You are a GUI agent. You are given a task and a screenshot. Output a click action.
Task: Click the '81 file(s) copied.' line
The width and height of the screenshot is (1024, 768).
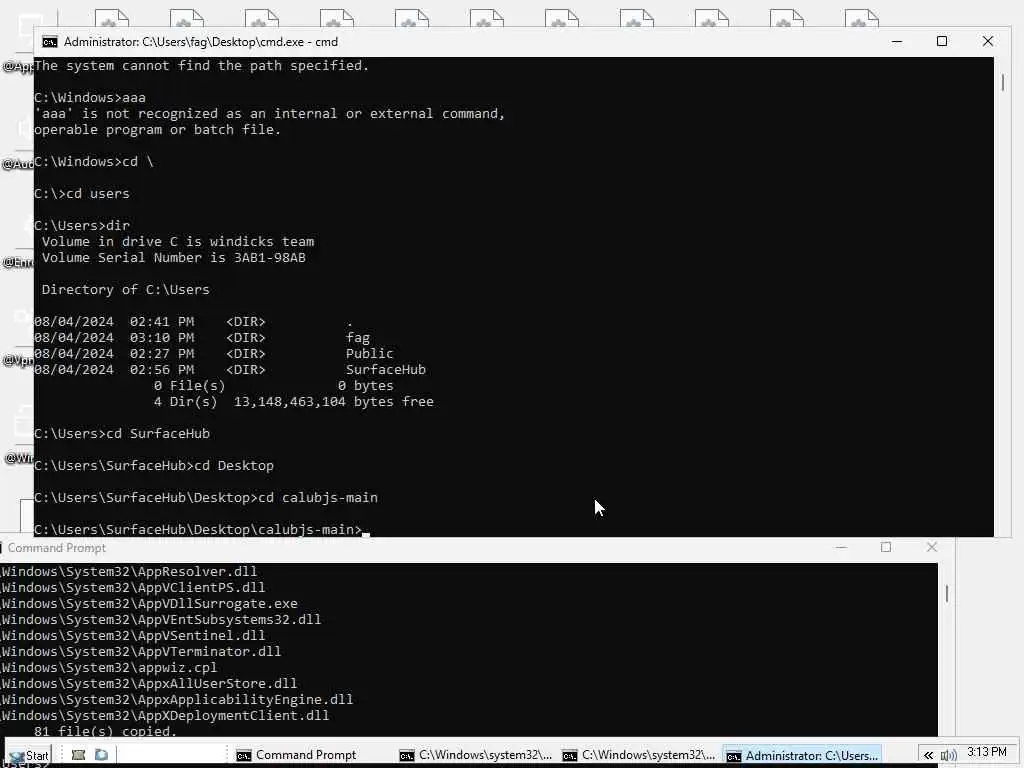[105, 731]
